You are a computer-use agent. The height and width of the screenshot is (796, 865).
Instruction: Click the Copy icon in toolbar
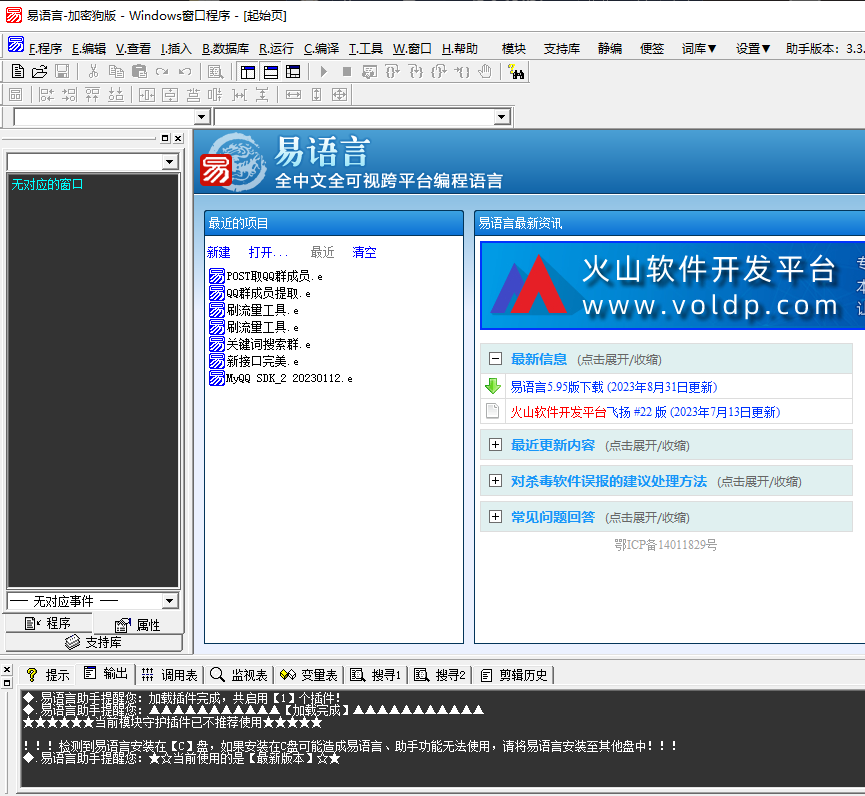116,72
